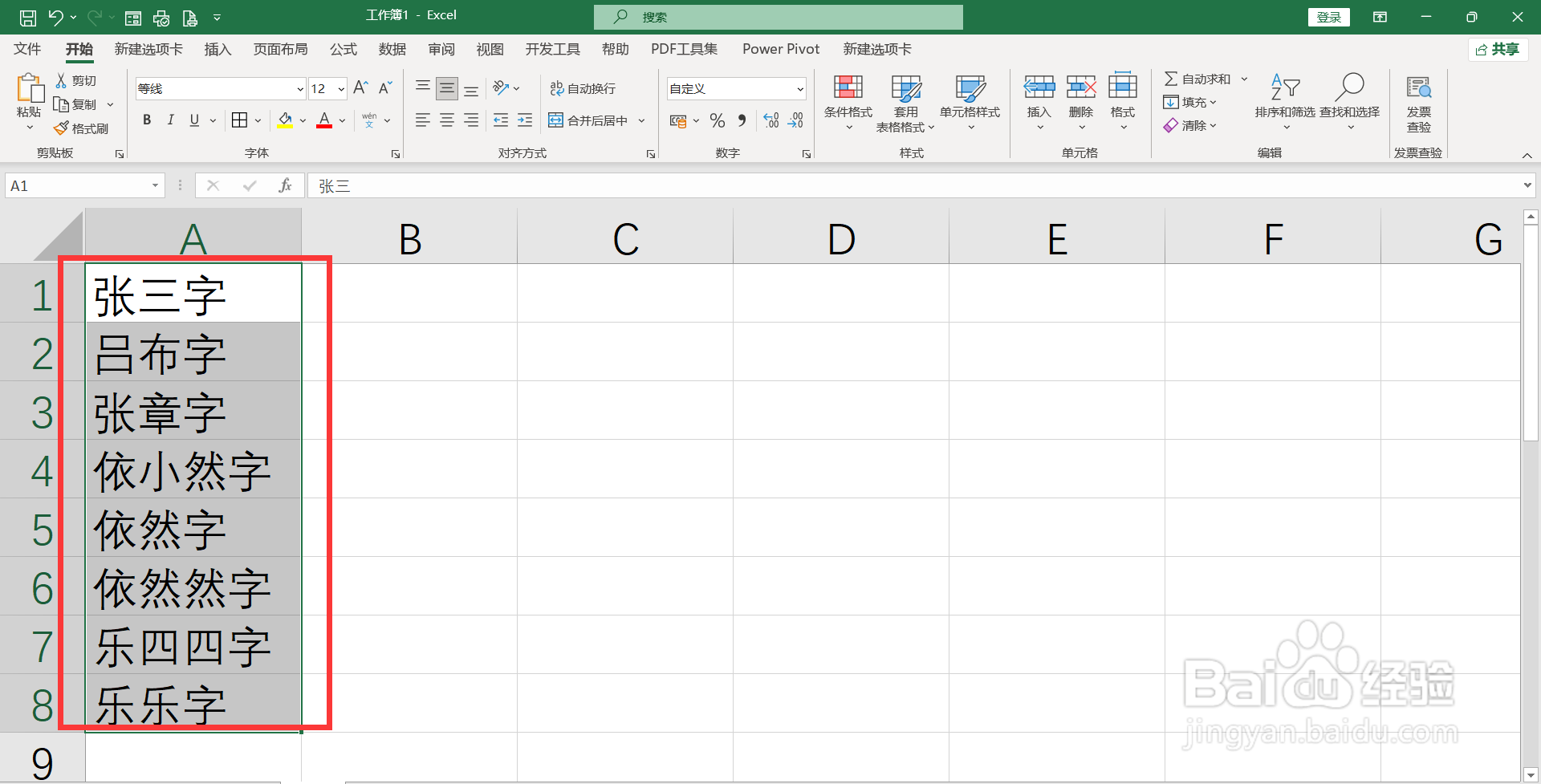Switch to the Data (数据) tab
The image size is (1541, 784).
tap(392, 49)
